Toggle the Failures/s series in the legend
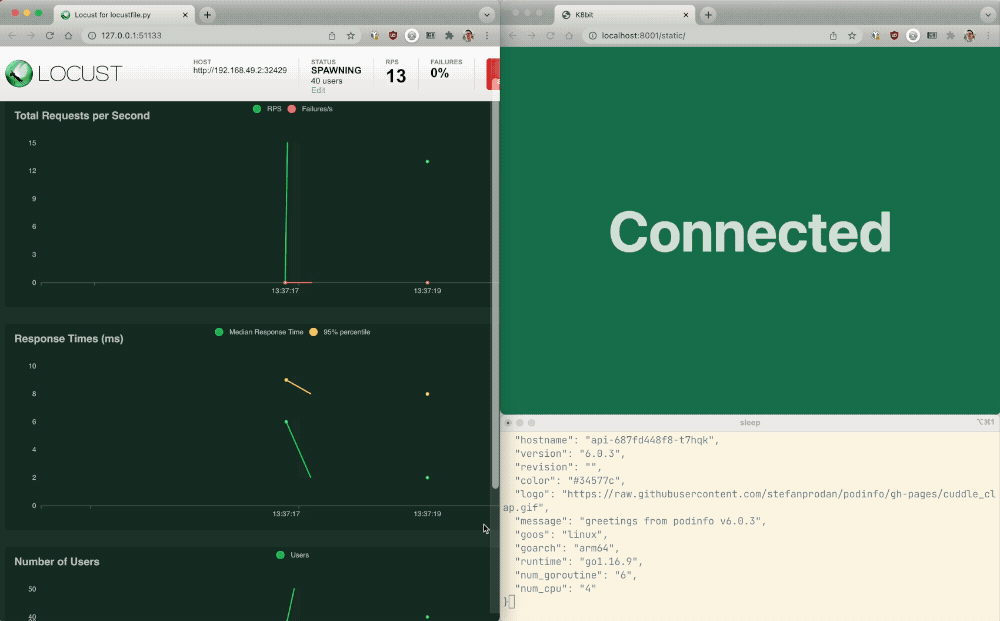This screenshot has height=621, width=1000. point(310,109)
